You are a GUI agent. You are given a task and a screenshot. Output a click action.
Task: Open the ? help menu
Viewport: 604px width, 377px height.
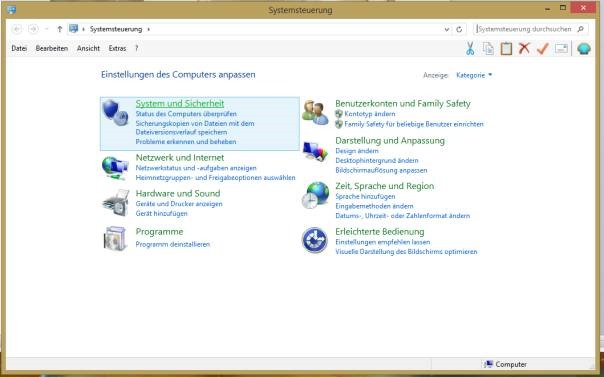click(136, 49)
